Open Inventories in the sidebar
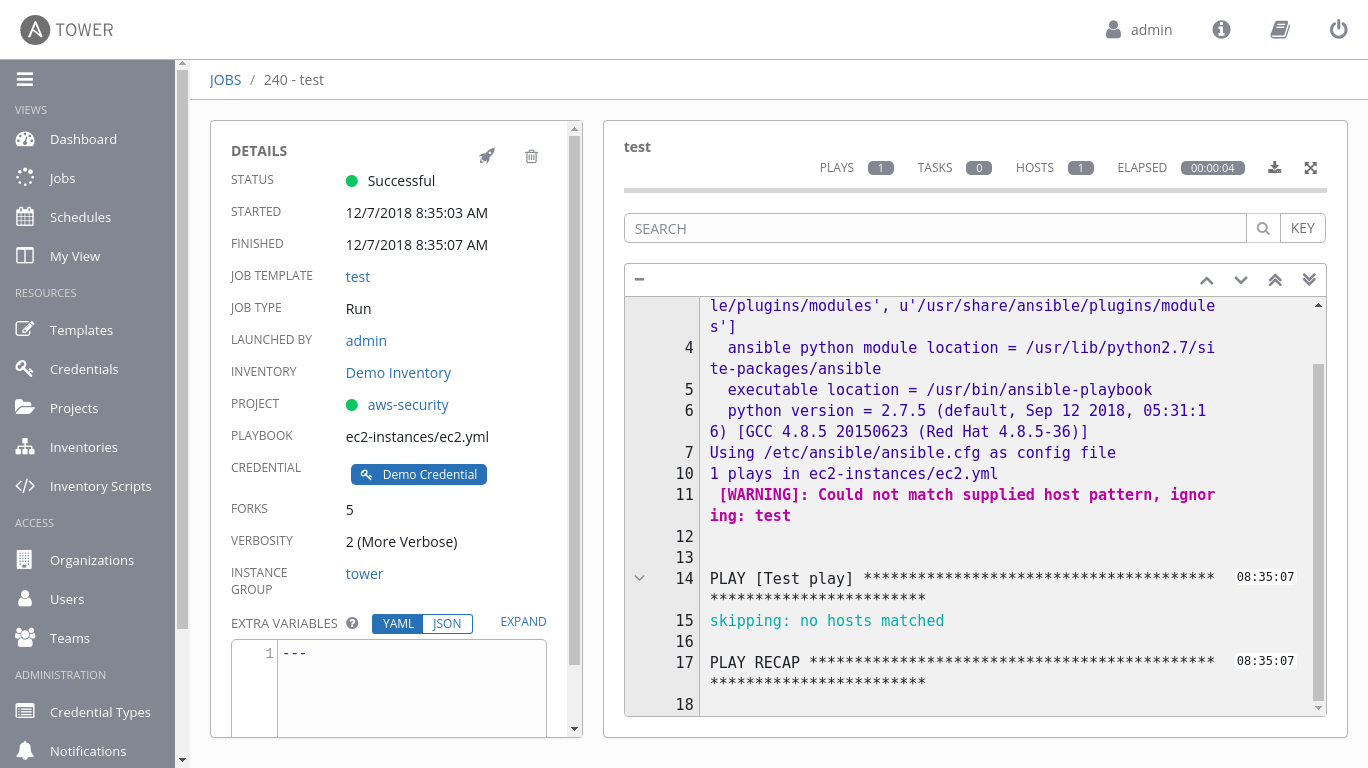The image size is (1368, 768). coord(83,447)
